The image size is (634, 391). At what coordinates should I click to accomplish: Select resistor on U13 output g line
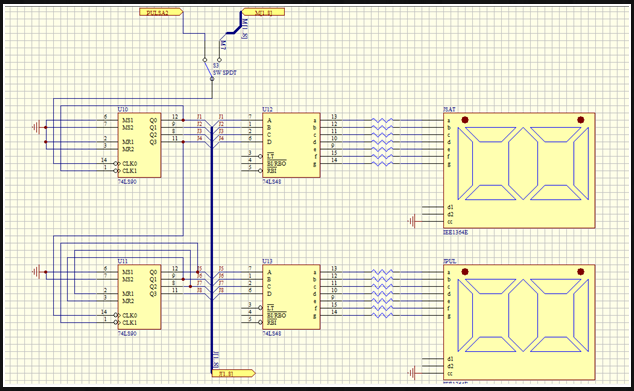(x=382, y=315)
